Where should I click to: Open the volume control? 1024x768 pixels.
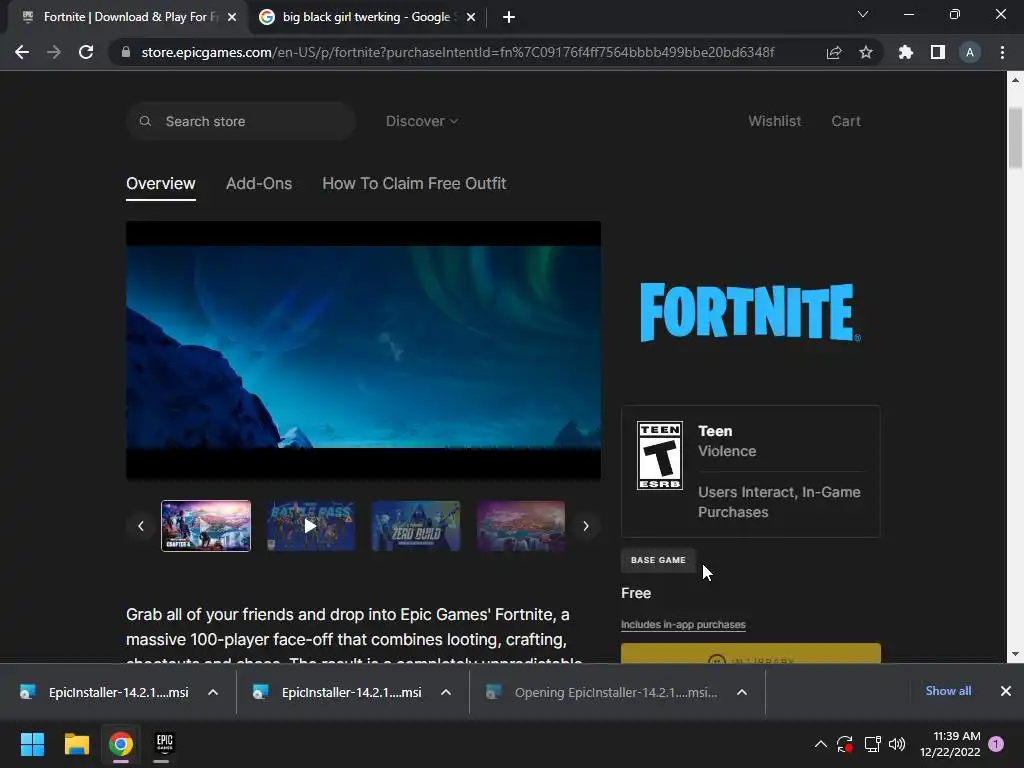pos(897,744)
